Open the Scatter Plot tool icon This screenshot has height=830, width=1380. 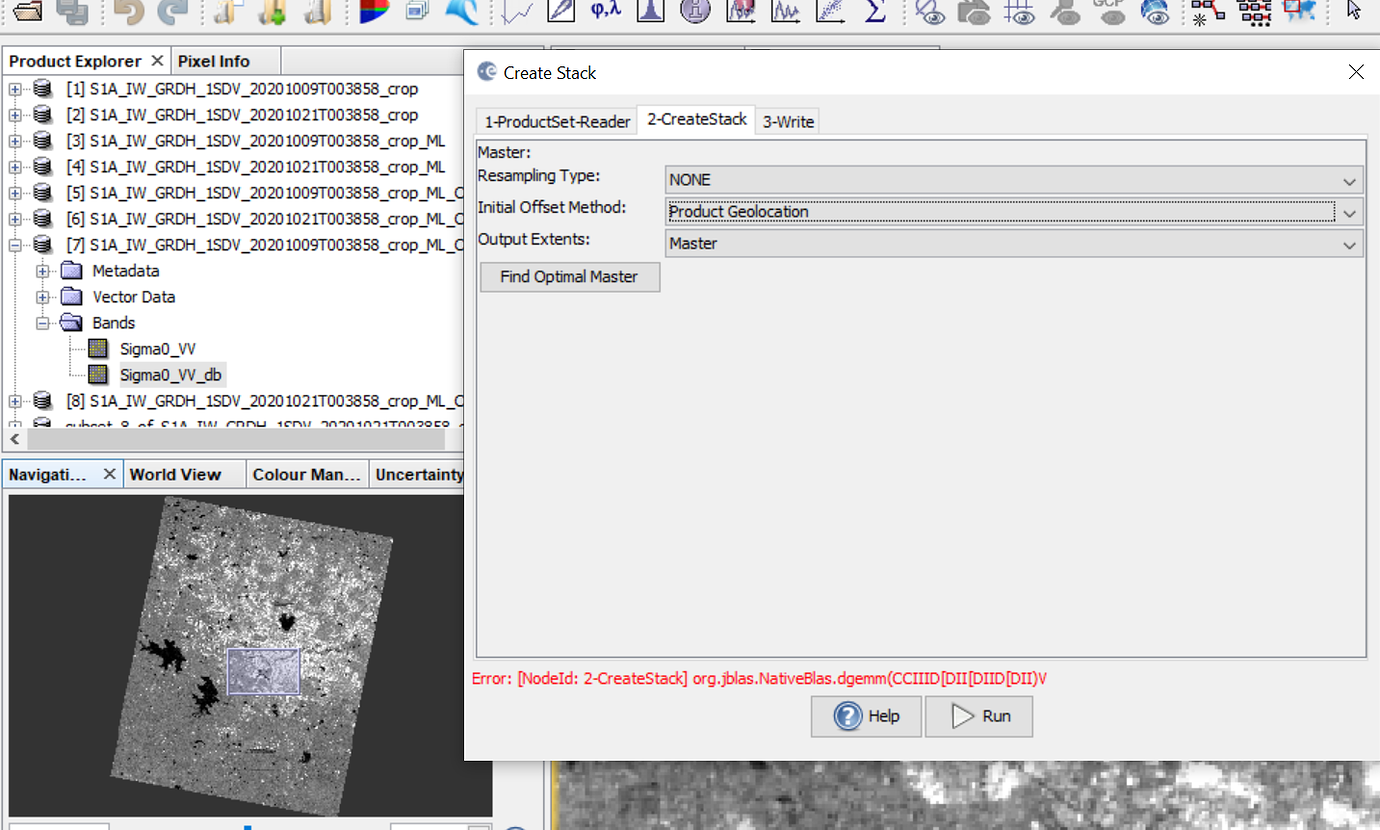pos(830,10)
